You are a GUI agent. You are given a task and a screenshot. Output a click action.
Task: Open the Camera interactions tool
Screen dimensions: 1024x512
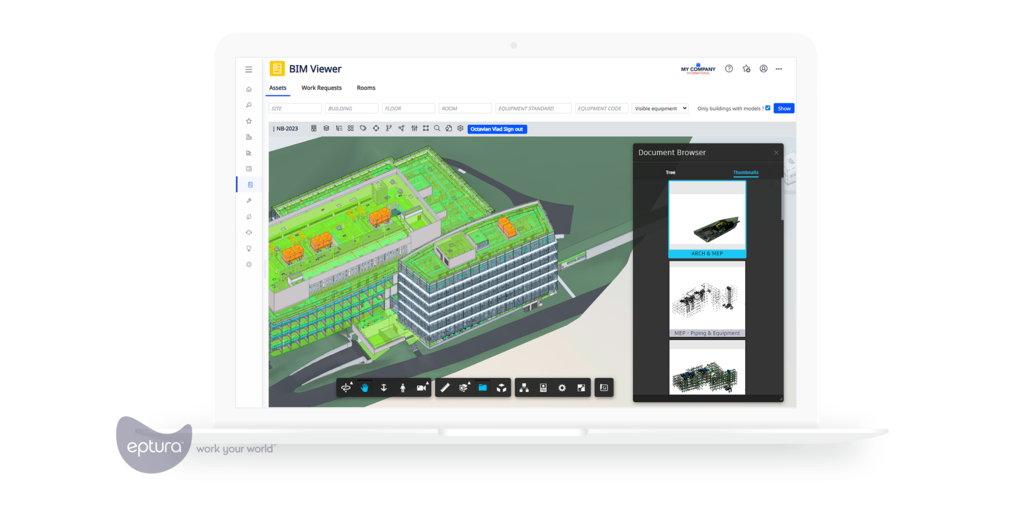(421, 388)
